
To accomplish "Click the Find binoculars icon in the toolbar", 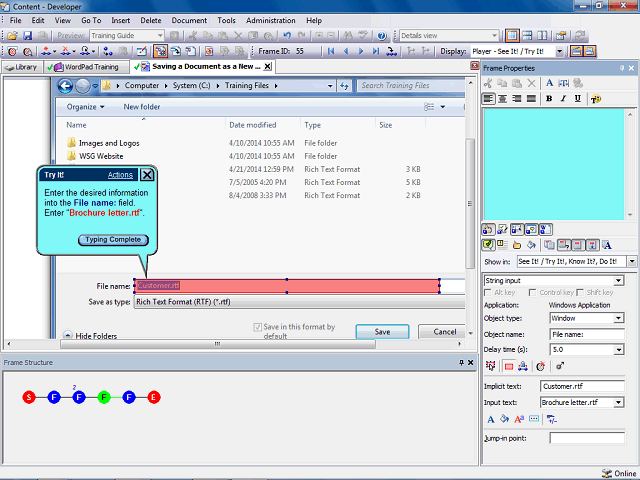I will point(348,36).
